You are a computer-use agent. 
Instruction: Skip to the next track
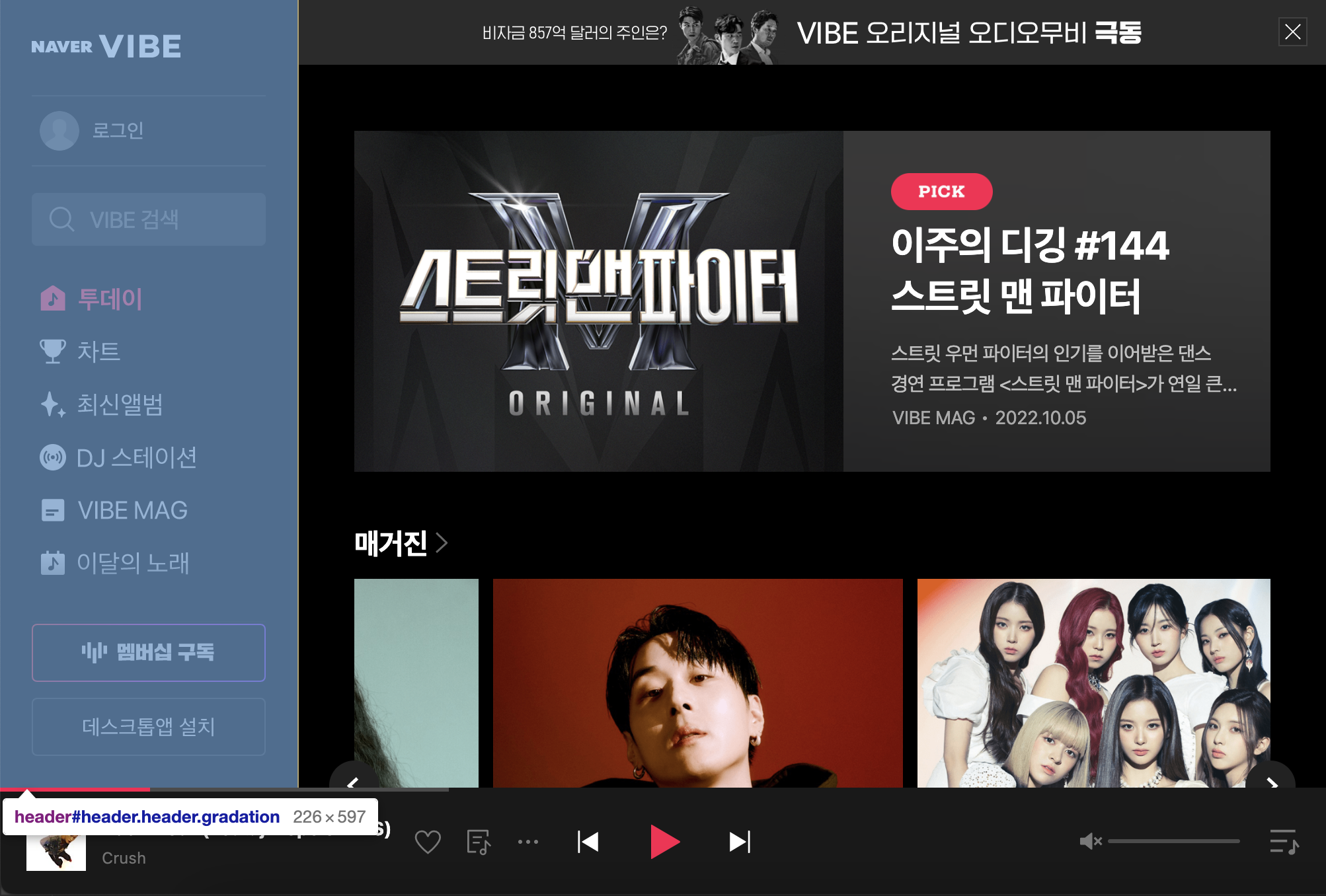pyautogui.click(x=739, y=842)
